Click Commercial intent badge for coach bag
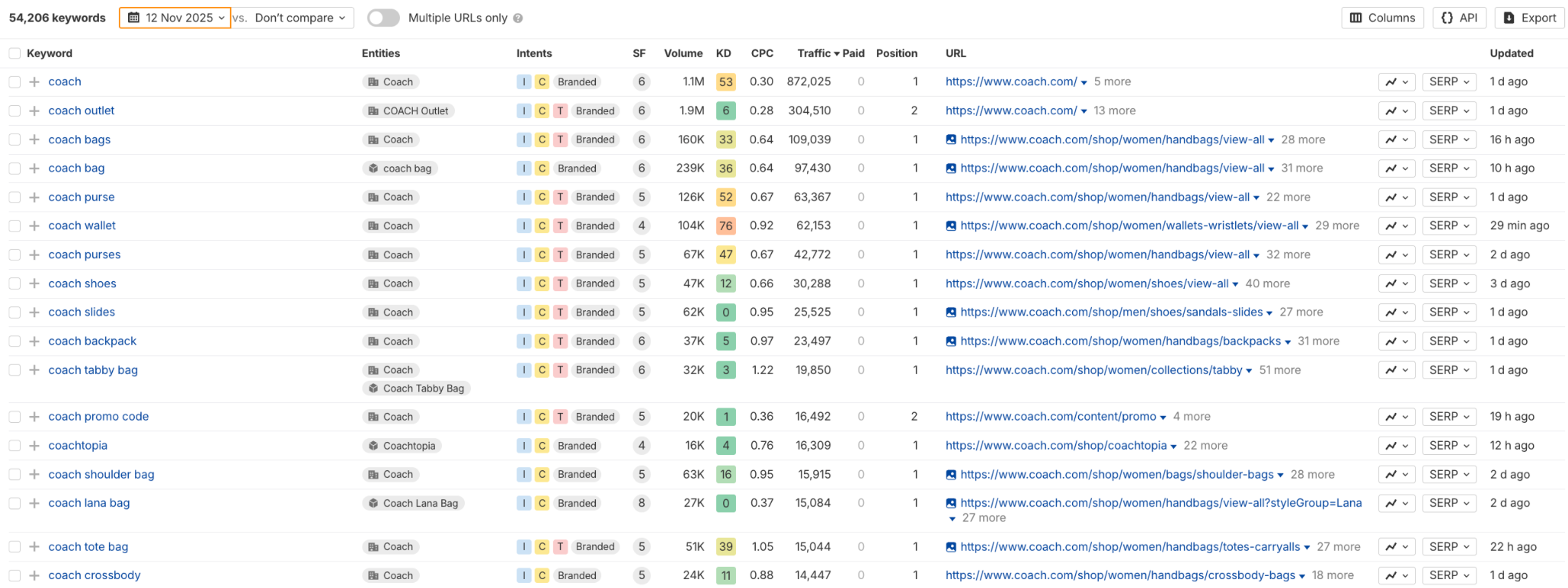Image resolution: width=1568 pixels, height=588 pixels. pyautogui.click(x=542, y=169)
